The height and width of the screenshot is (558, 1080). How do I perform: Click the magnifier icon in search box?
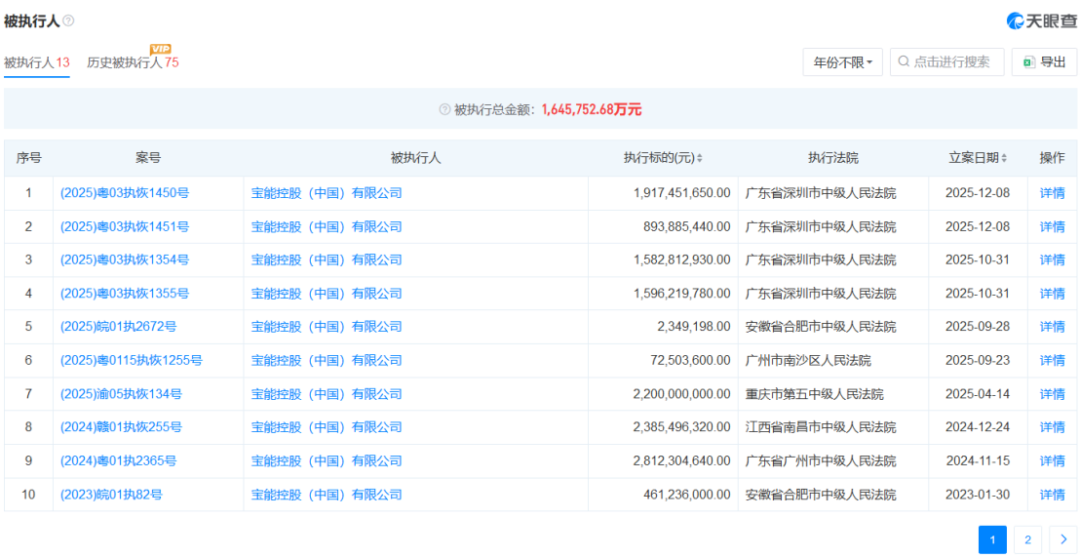click(x=904, y=62)
